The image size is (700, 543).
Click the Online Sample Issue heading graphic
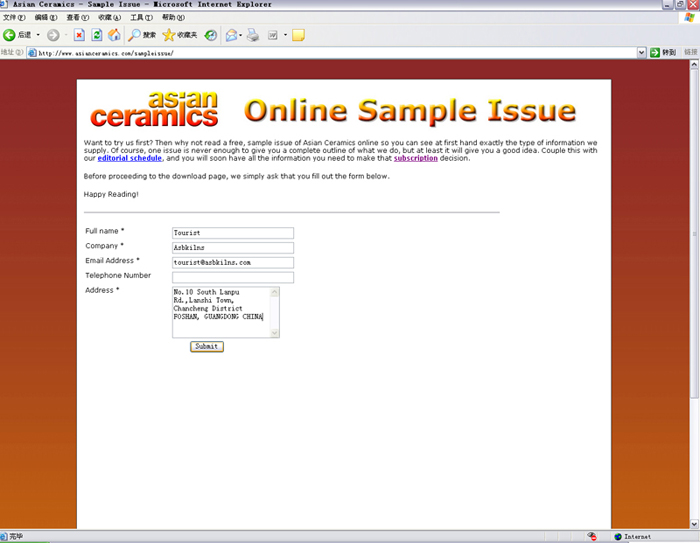click(410, 111)
